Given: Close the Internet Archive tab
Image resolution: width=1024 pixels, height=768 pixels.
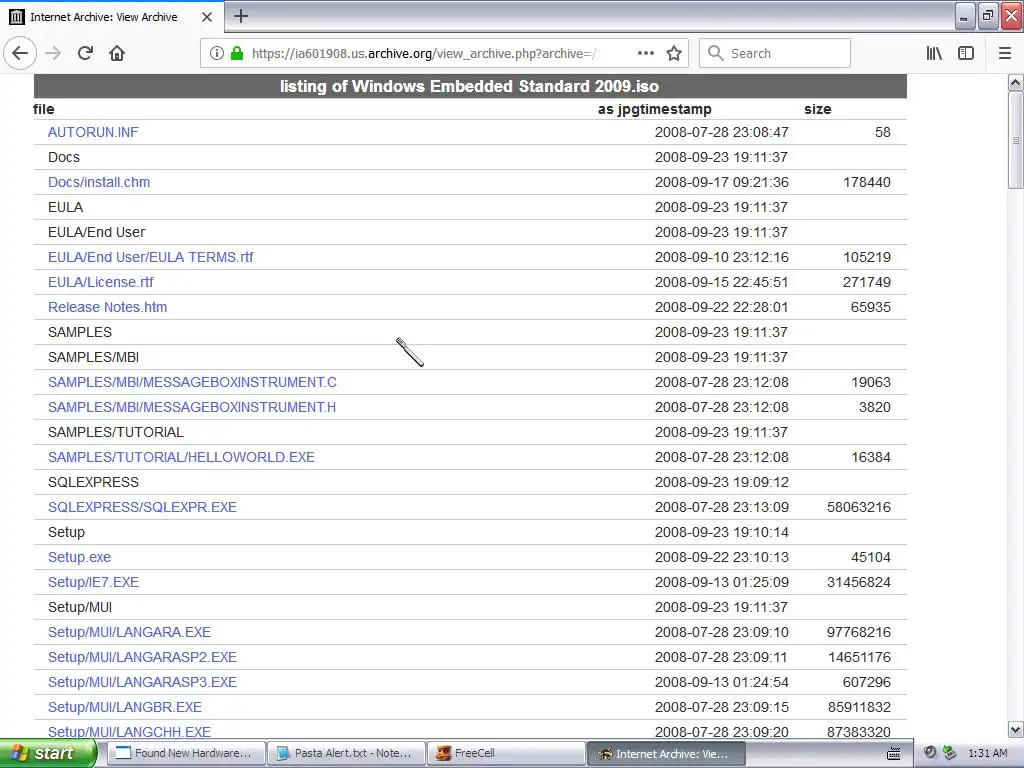Looking at the screenshot, I should coord(207,17).
